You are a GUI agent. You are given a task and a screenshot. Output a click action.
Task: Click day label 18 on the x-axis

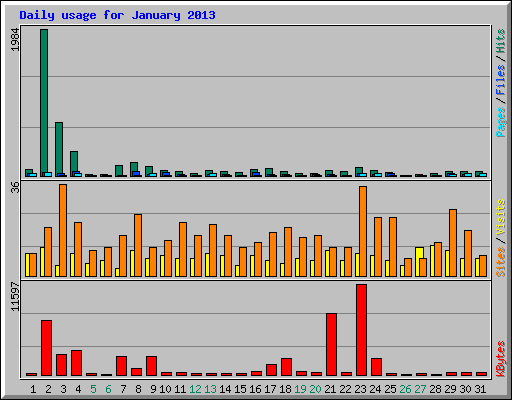coord(285,389)
